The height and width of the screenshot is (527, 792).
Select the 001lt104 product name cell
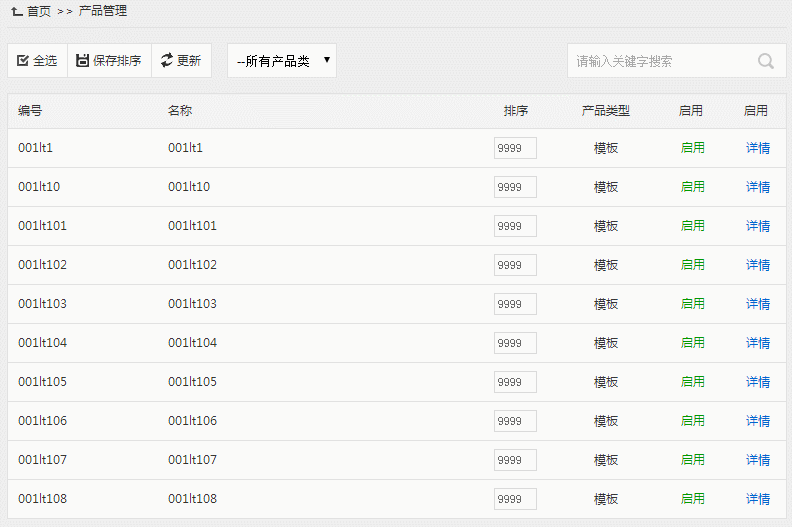tap(192, 343)
